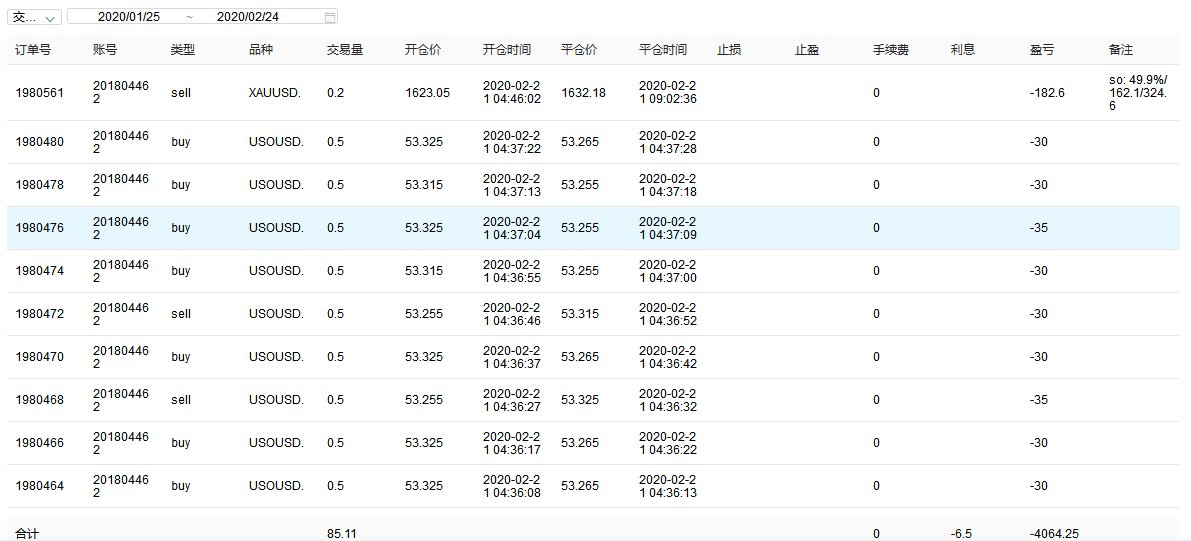Click the 账号 column header
Viewport: 1191px width, 541px height.
105,49
